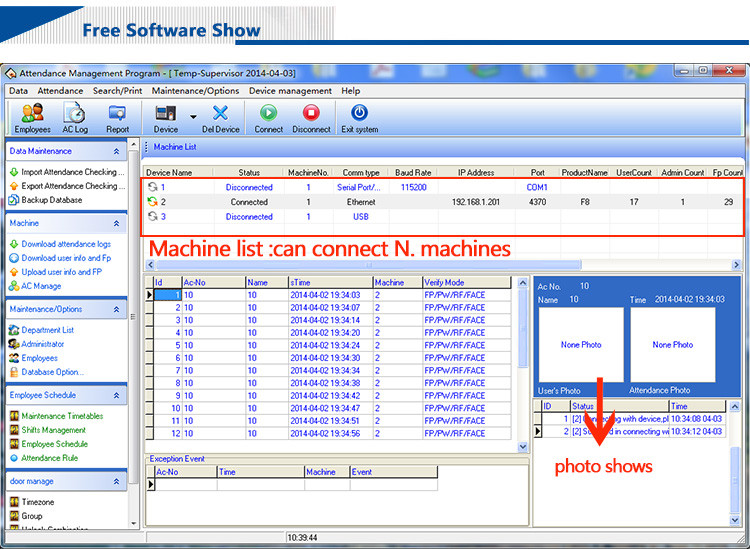The width and height of the screenshot is (750, 549).
Task: Click the Del Device icon
Action: coord(220,114)
